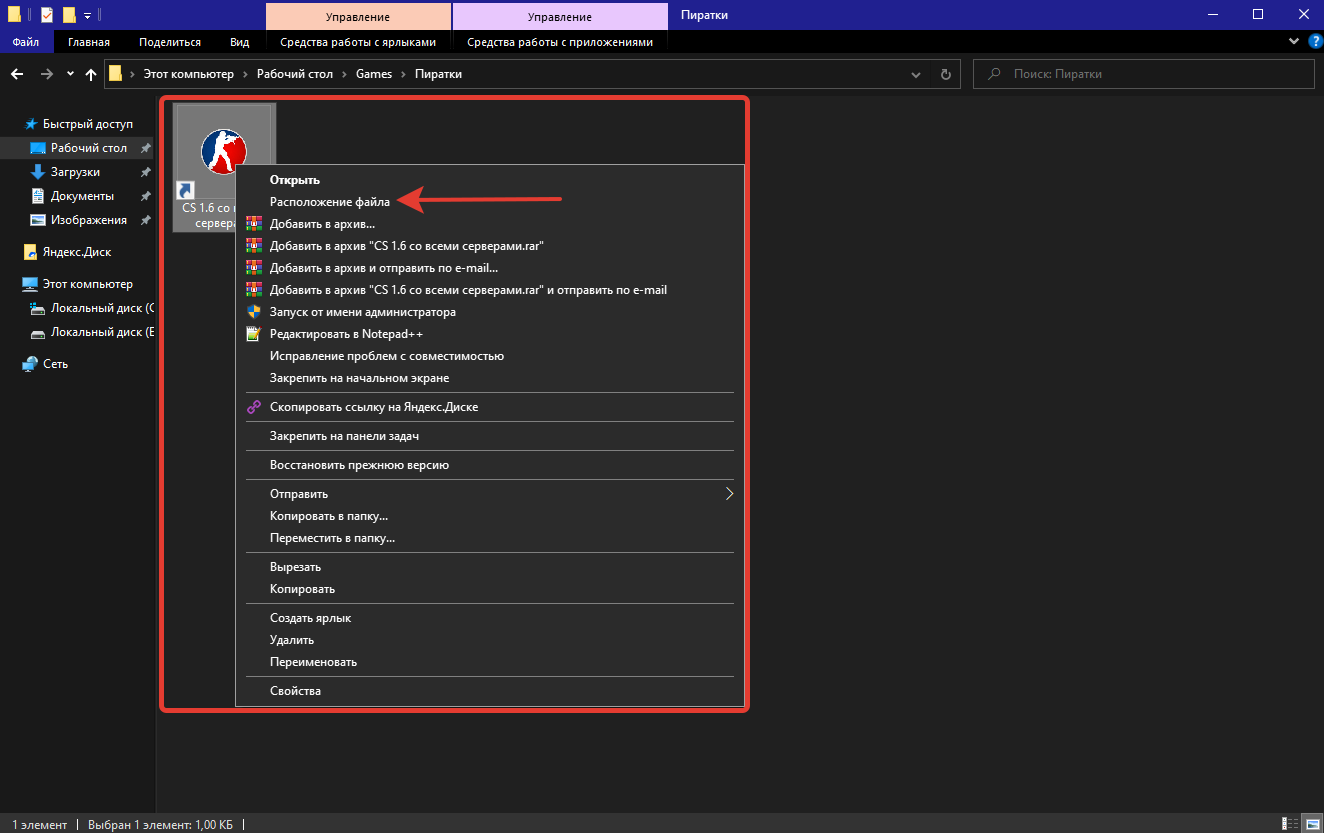Screen dimensions: 1324x833
Task: Click the search field for Пиратки
Action: click(x=1150, y=74)
